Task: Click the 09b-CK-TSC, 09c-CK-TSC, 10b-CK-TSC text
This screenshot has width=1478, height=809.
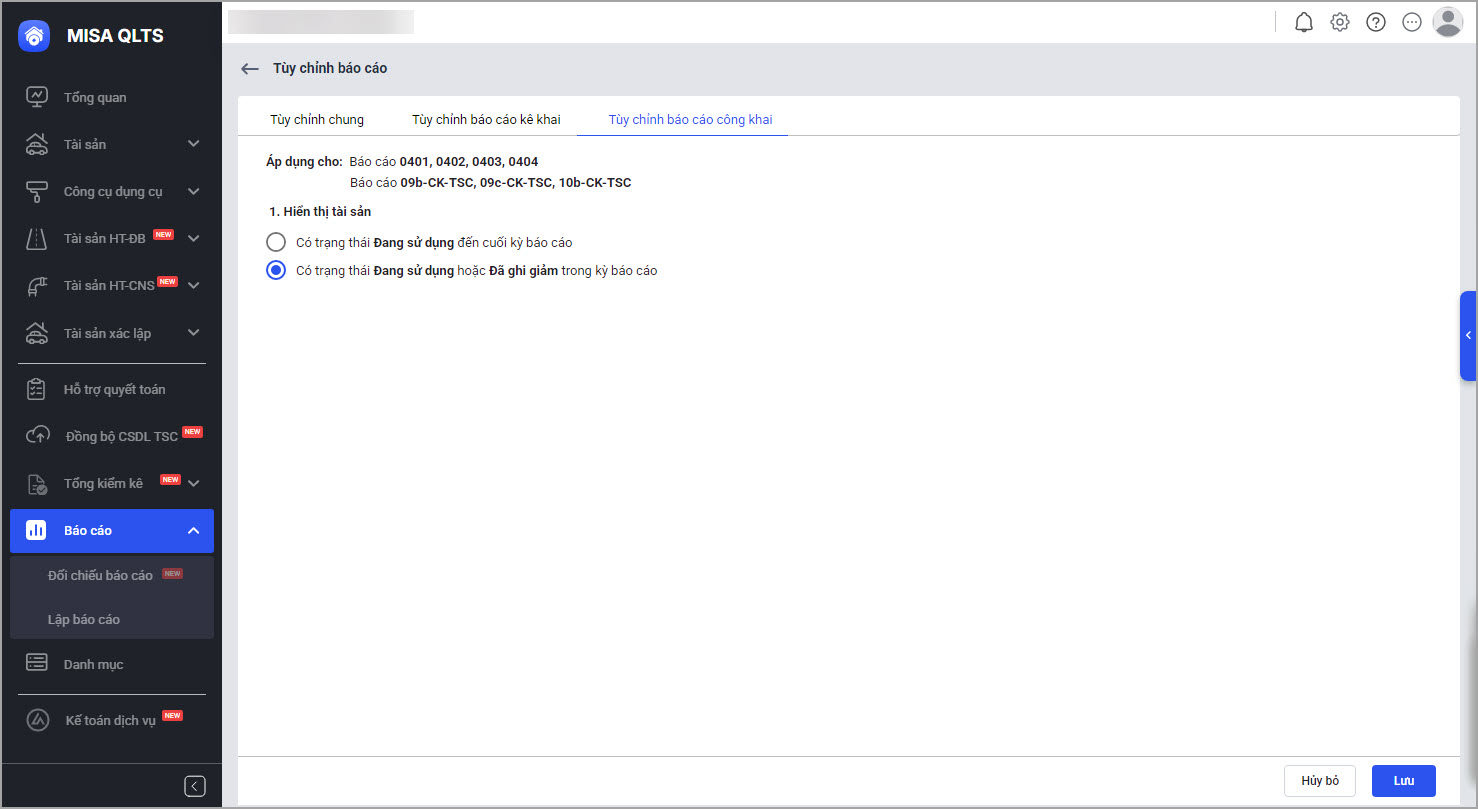Action: click(x=516, y=183)
